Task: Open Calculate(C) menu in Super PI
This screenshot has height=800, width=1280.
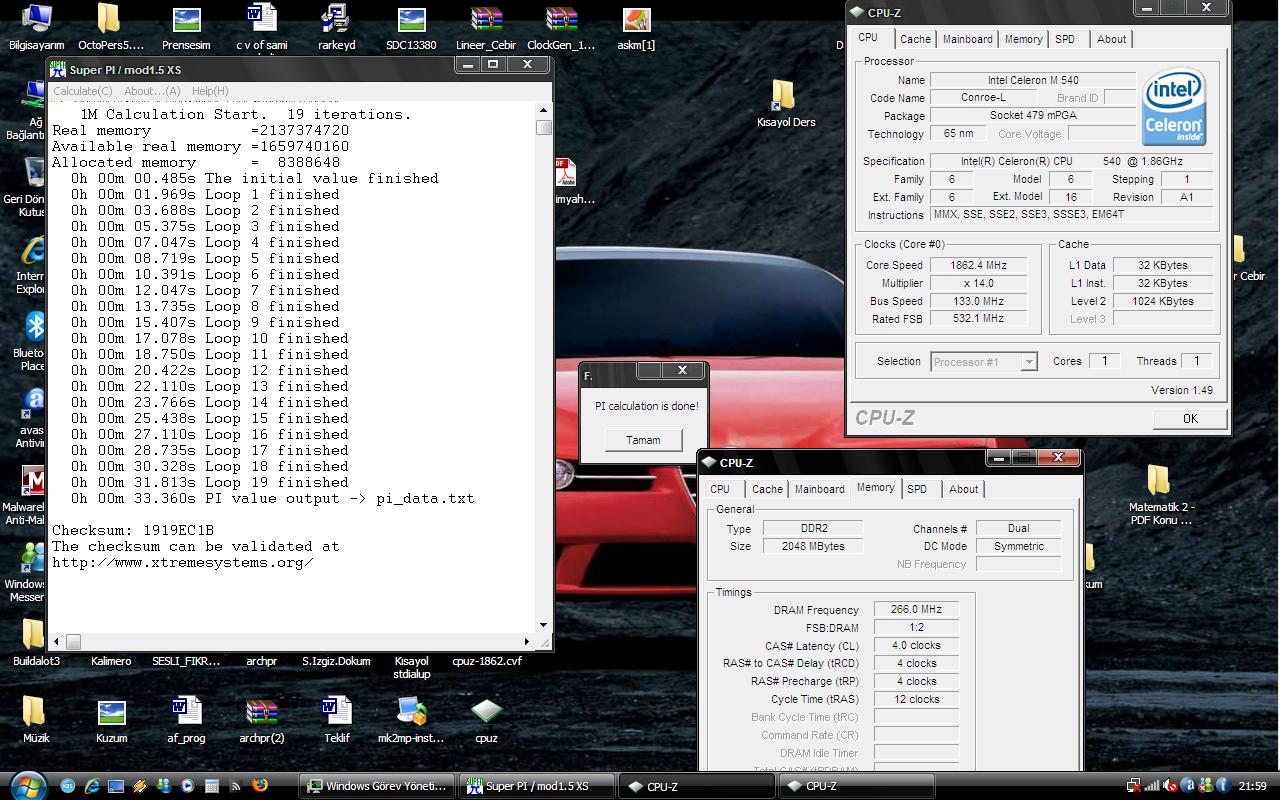Action: (x=83, y=91)
